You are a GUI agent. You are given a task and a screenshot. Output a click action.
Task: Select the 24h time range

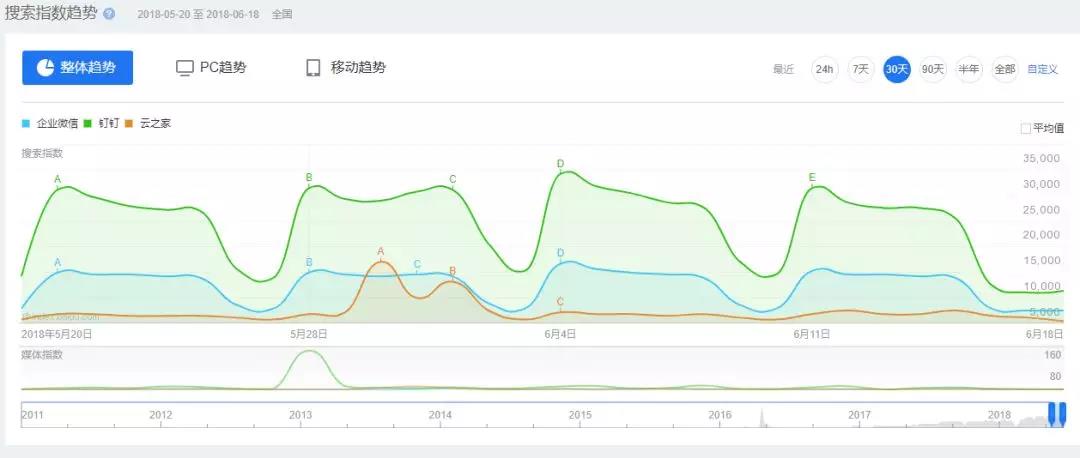[x=824, y=69]
